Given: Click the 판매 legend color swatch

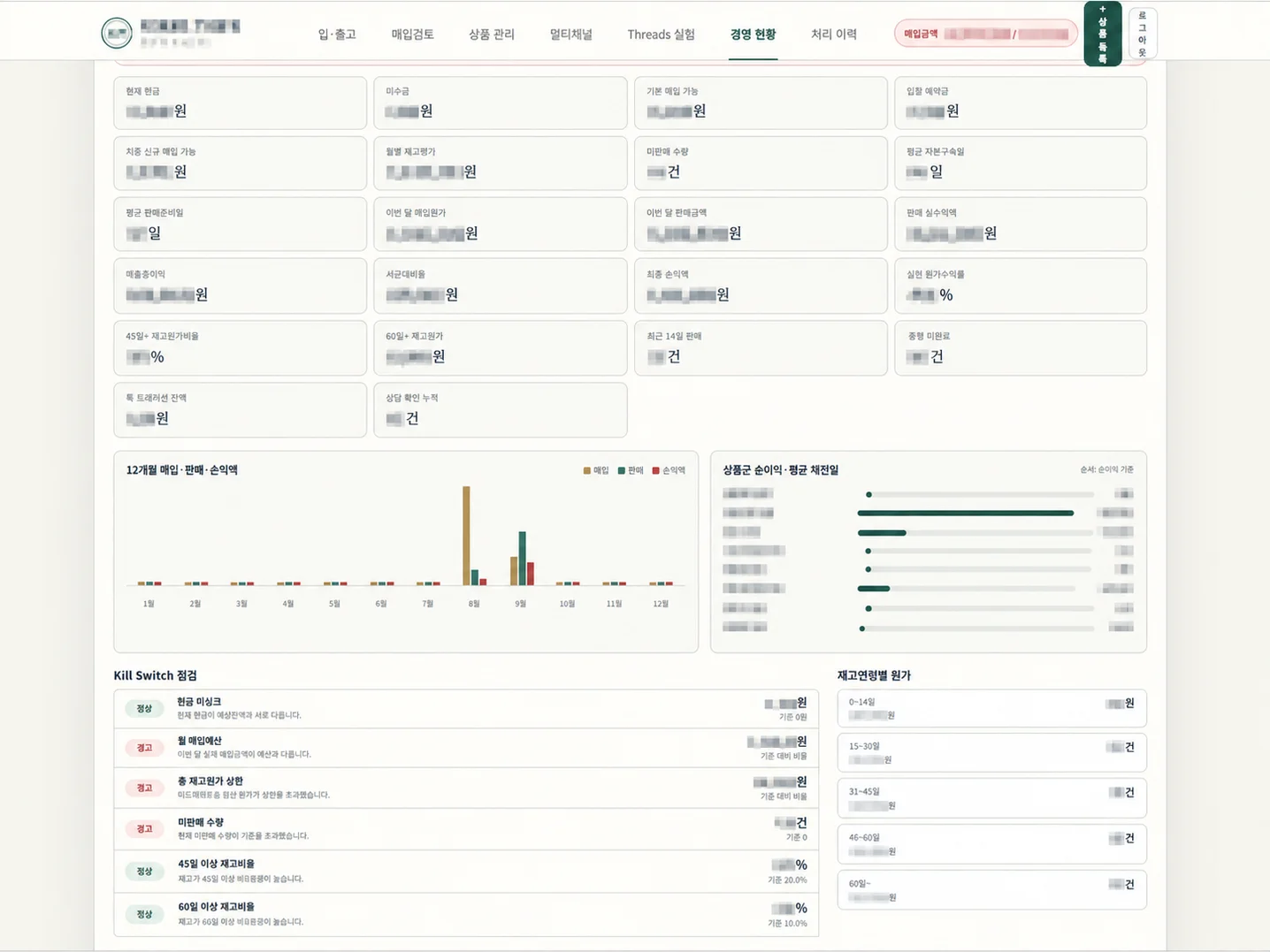Looking at the screenshot, I should tap(622, 470).
